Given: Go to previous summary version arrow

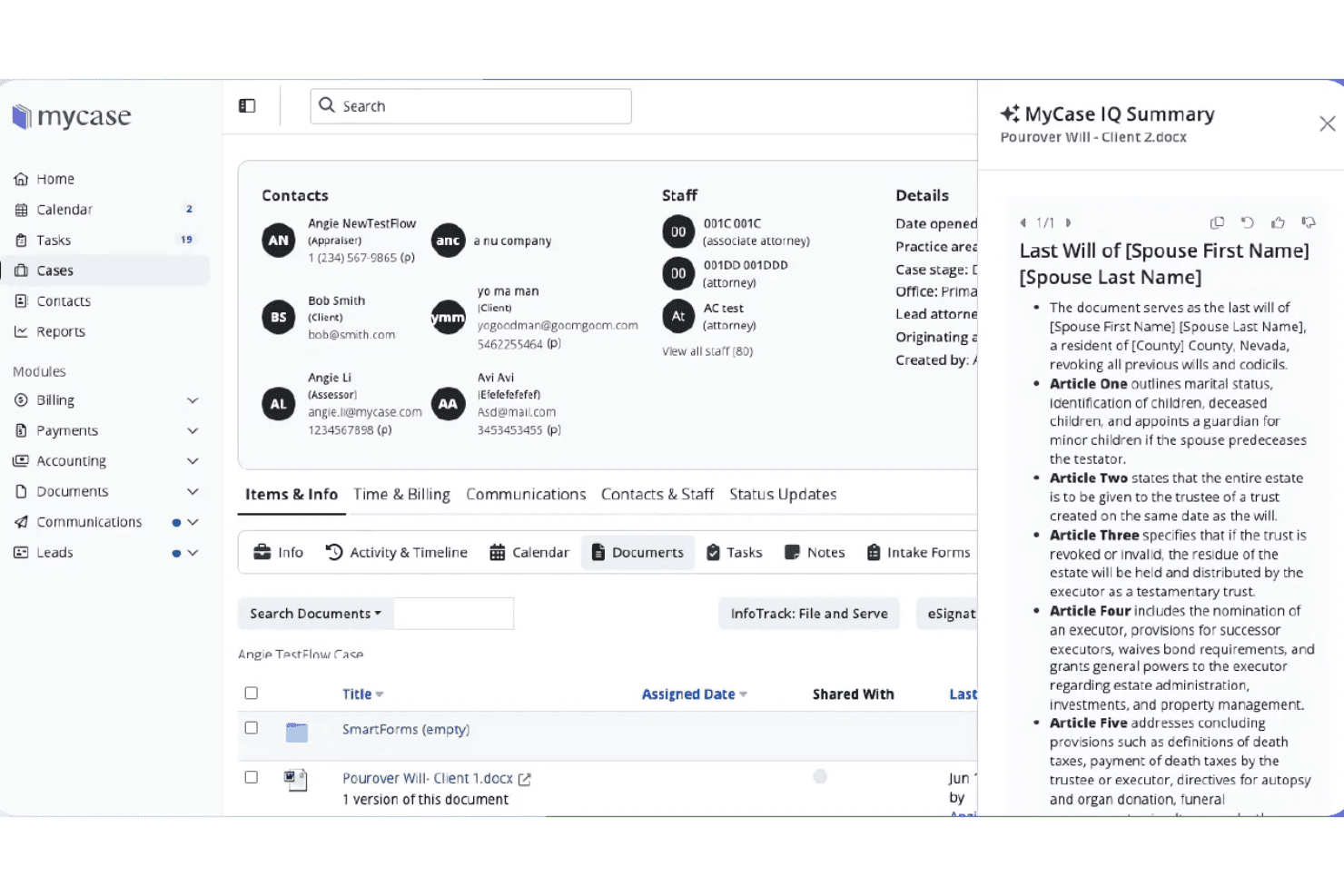Looking at the screenshot, I should [x=1023, y=222].
